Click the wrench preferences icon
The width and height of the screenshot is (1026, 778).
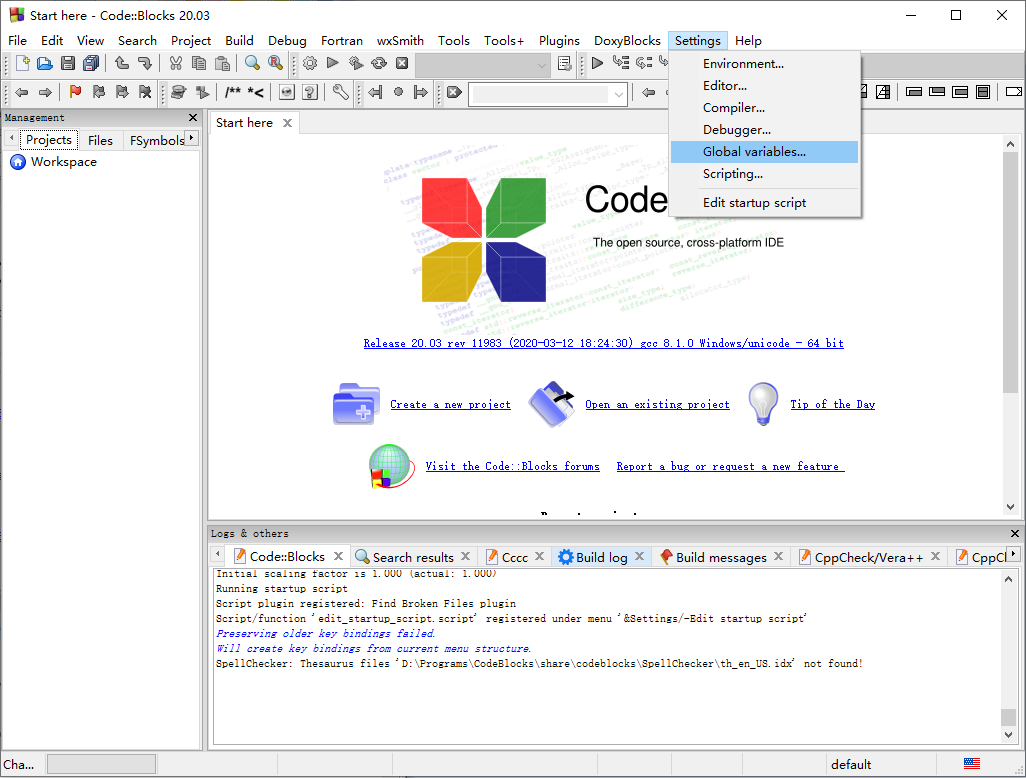(x=340, y=92)
